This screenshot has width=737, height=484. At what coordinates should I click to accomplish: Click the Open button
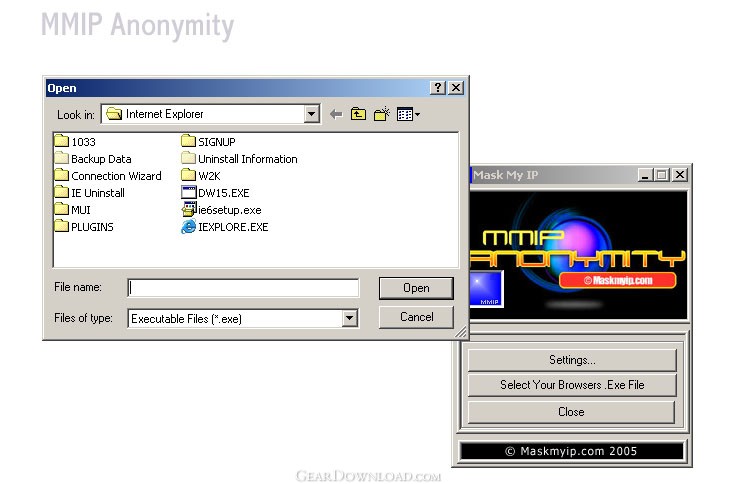[416, 288]
